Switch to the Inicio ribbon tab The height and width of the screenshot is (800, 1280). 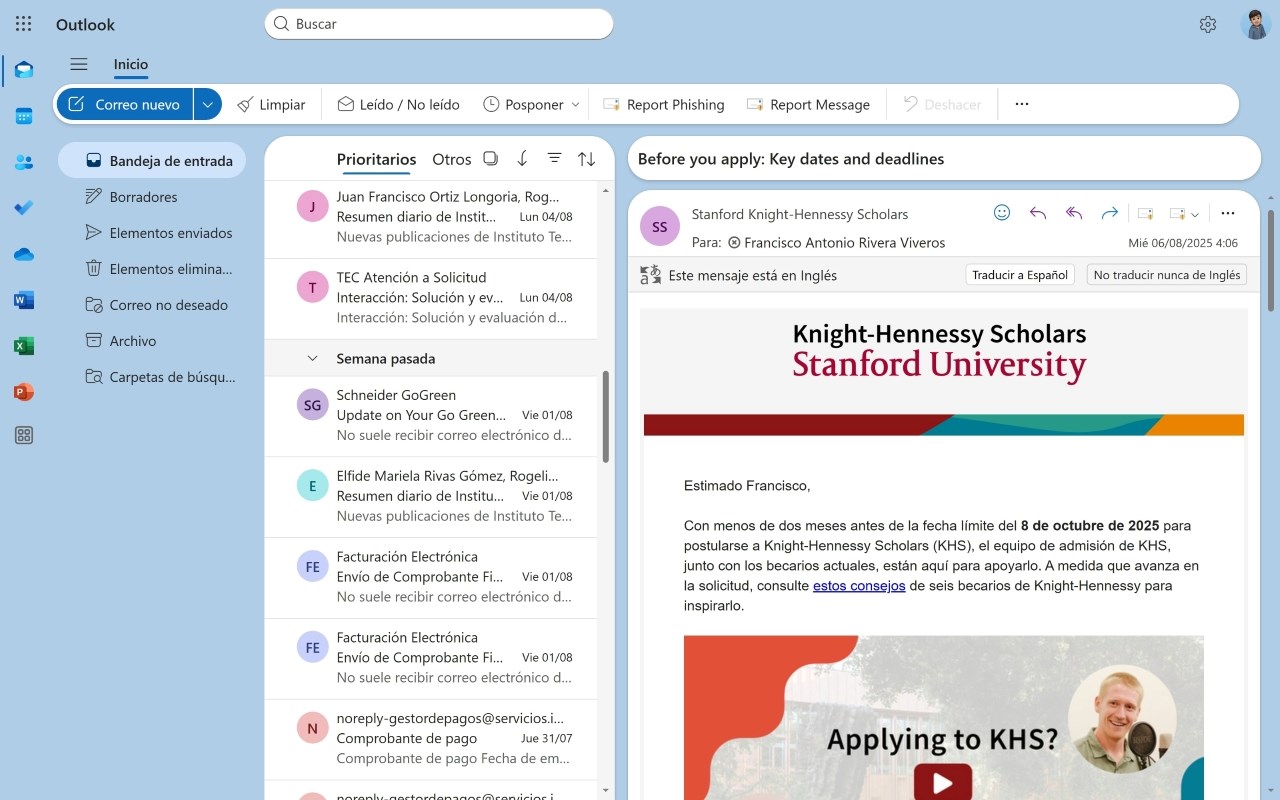tap(131, 64)
